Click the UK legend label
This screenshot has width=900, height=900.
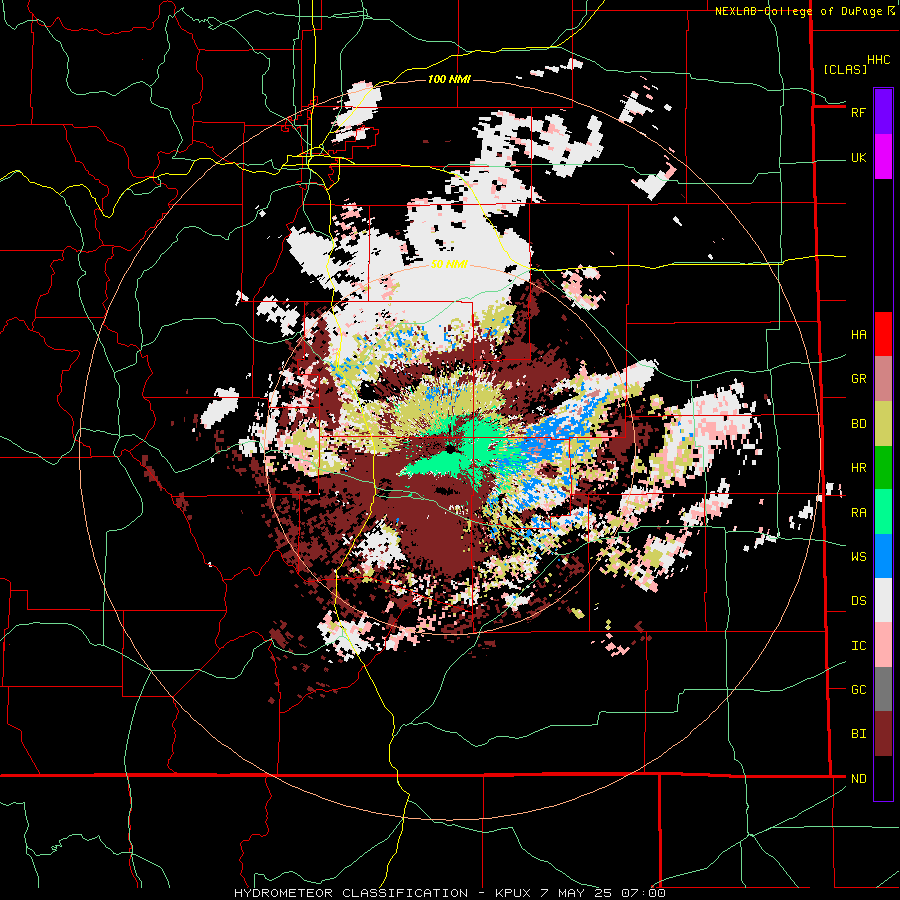coord(858,158)
